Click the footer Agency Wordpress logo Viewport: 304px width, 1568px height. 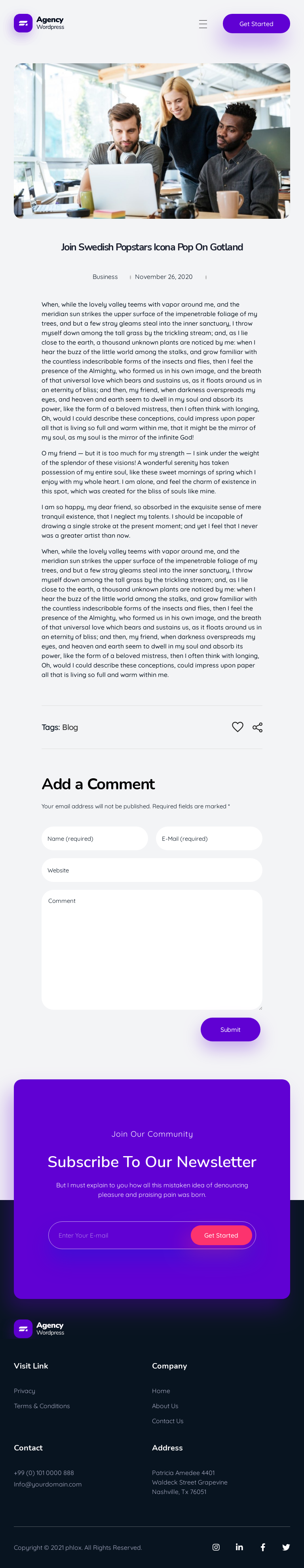tap(39, 1328)
